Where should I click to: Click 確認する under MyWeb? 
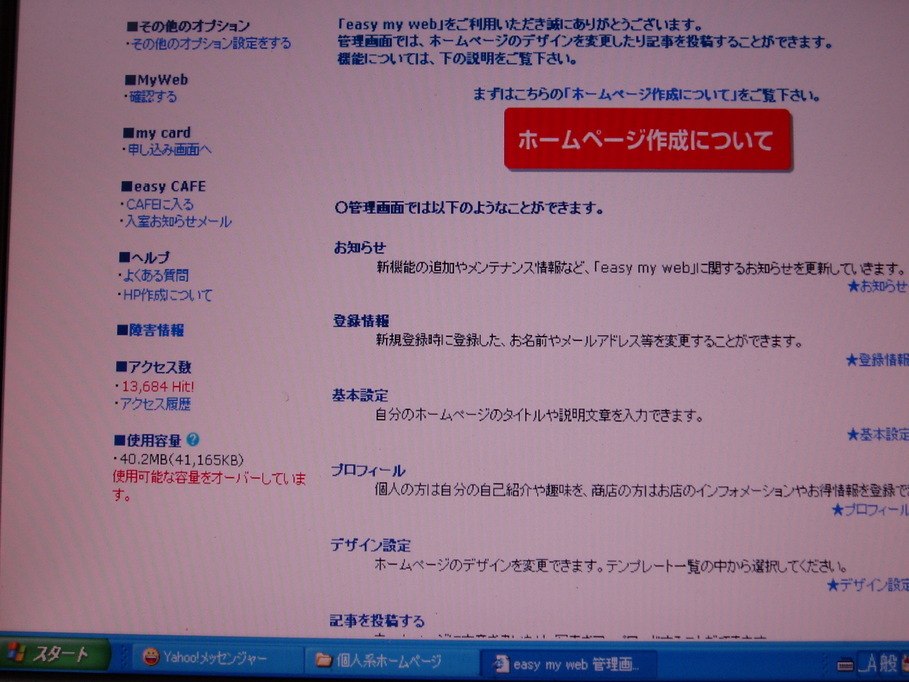click(x=153, y=97)
